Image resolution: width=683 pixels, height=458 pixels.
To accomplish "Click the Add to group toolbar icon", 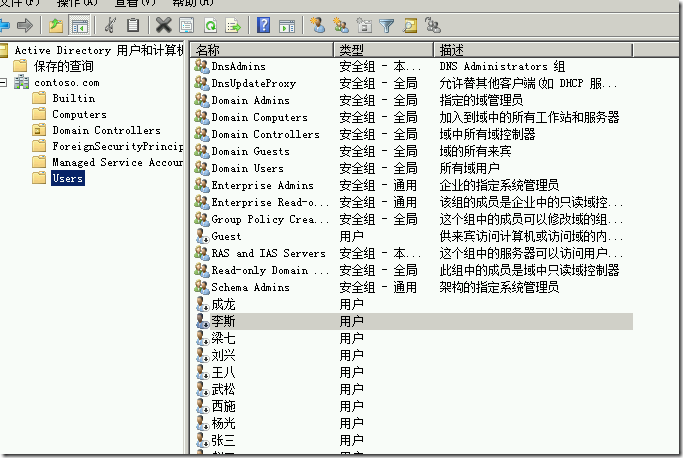I will (x=433, y=26).
